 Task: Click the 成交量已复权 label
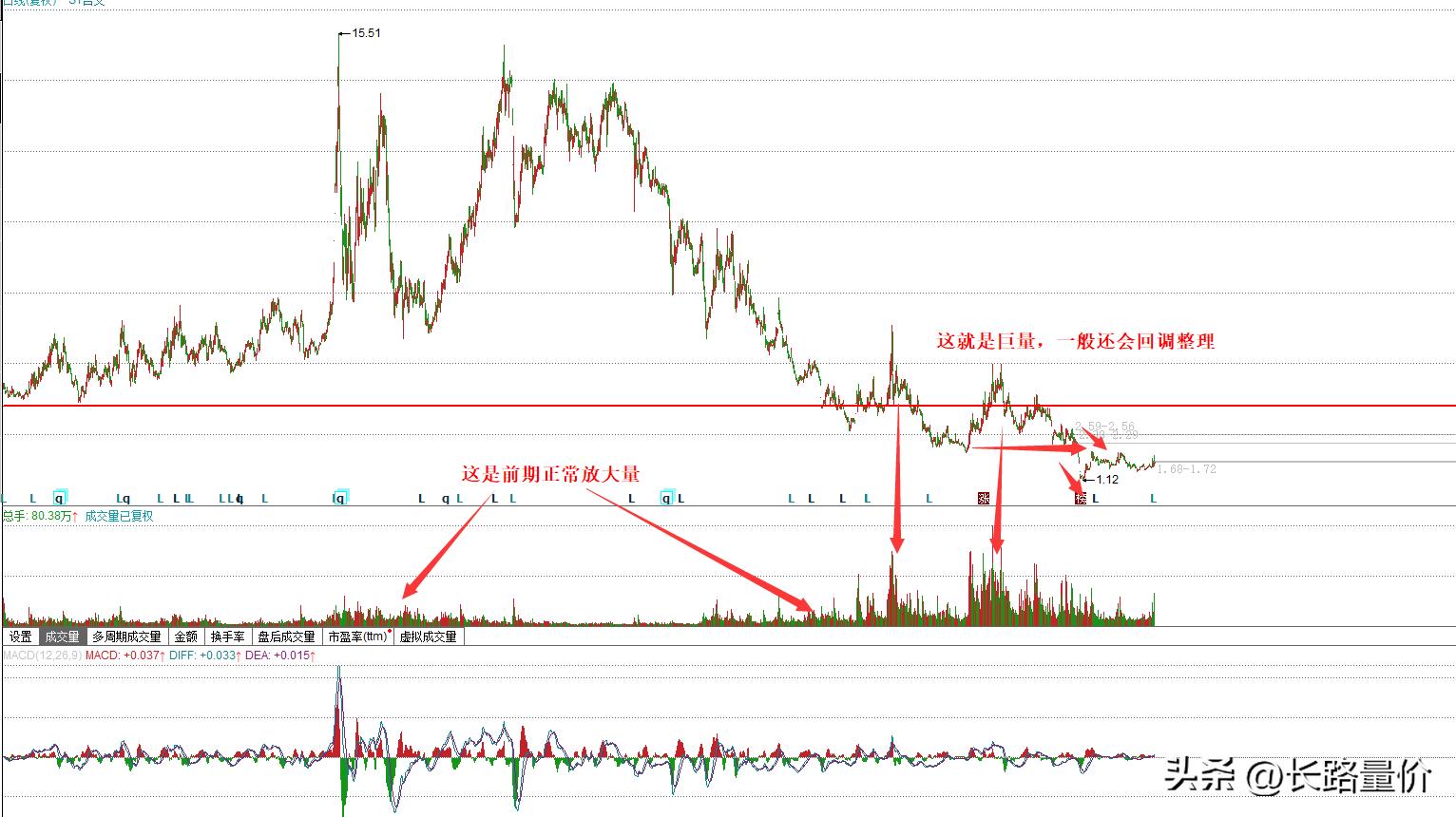(x=119, y=516)
